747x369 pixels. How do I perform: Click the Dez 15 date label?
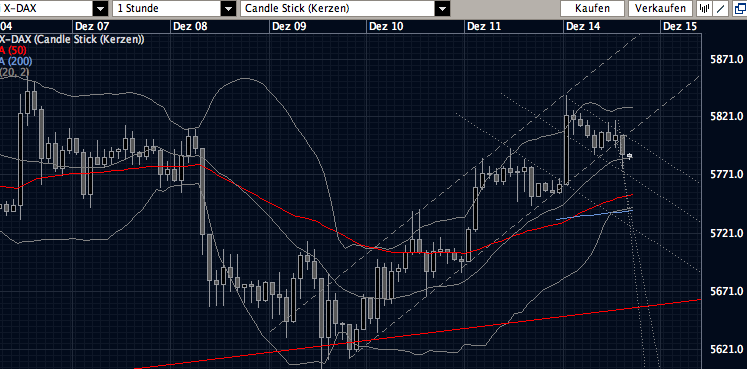pos(680,27)
